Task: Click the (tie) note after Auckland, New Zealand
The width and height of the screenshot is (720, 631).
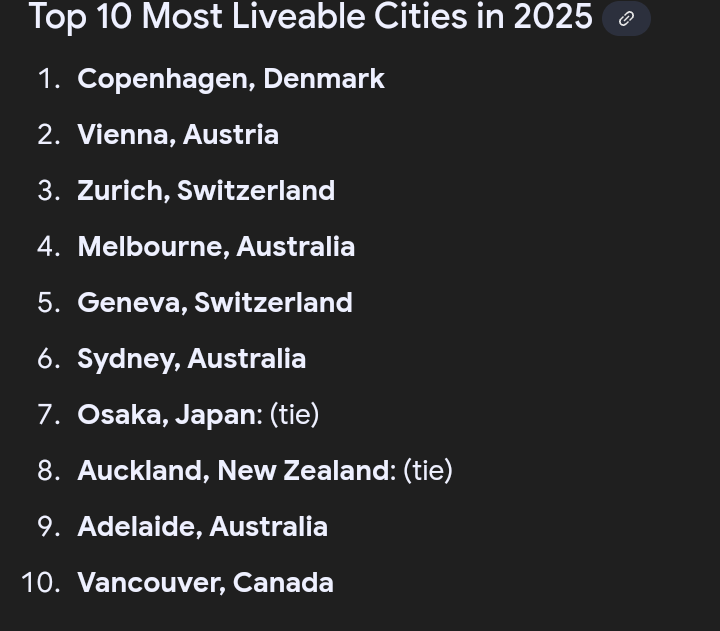Action: click(428, 471)
